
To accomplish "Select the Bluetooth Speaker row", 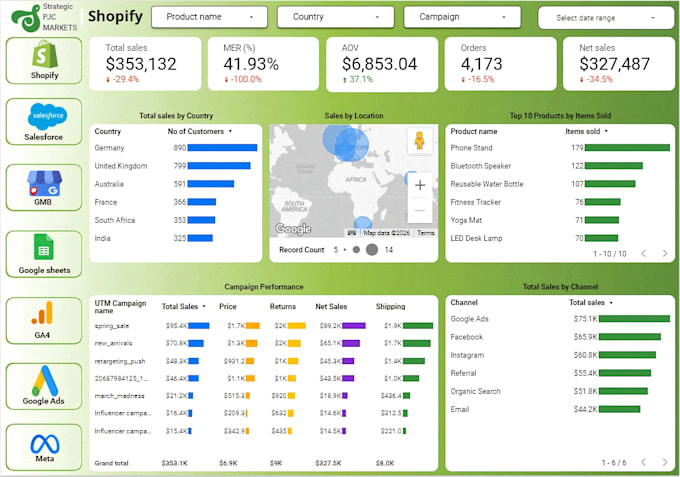I will (x=560, y=166).
